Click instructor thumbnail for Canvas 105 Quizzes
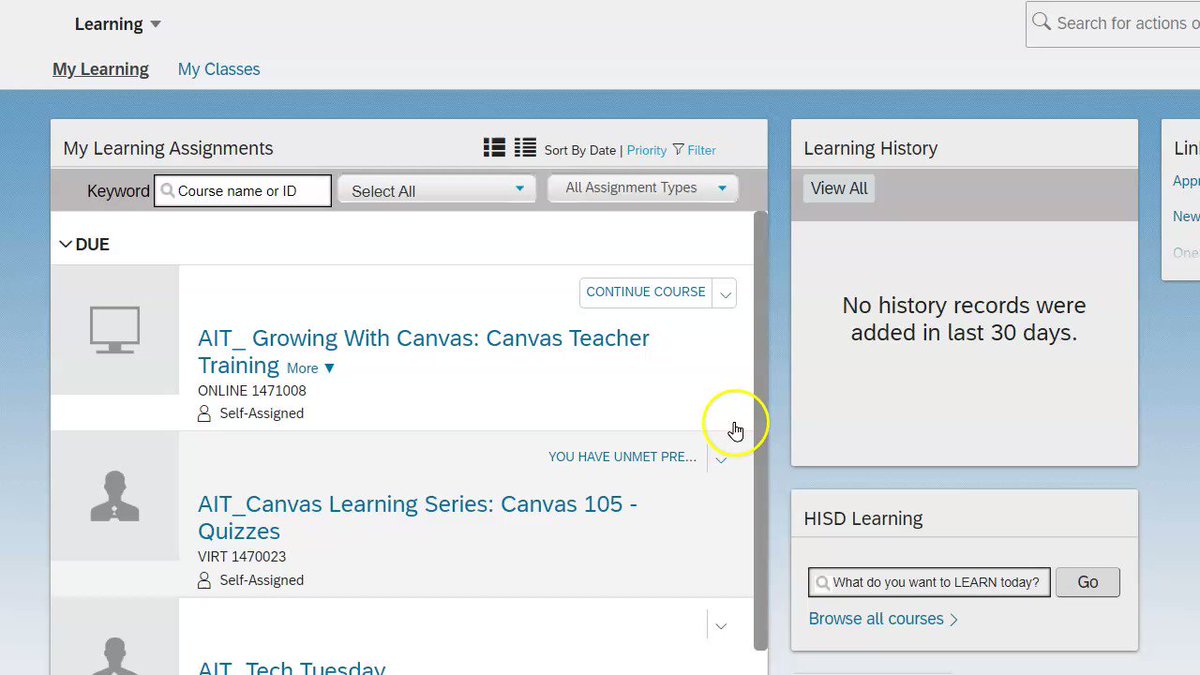Viewport: 1200px width, 675px height. [x=115, y=496]
